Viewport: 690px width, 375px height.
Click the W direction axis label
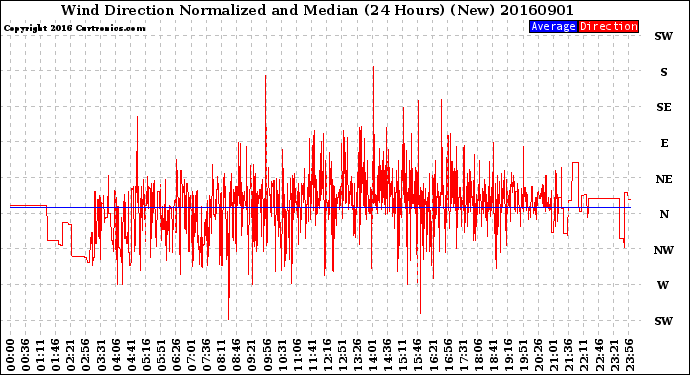(x=663, y=285)
